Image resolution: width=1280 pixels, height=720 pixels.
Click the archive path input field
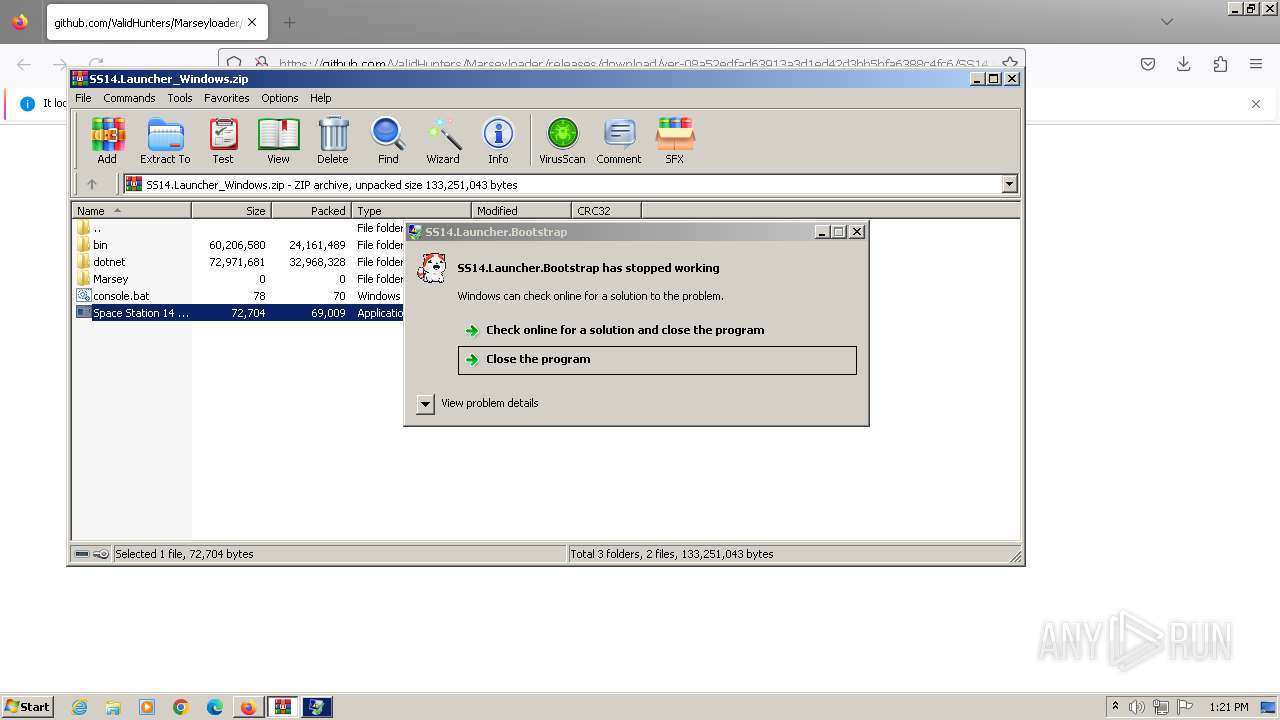click(x=562, y=184)
